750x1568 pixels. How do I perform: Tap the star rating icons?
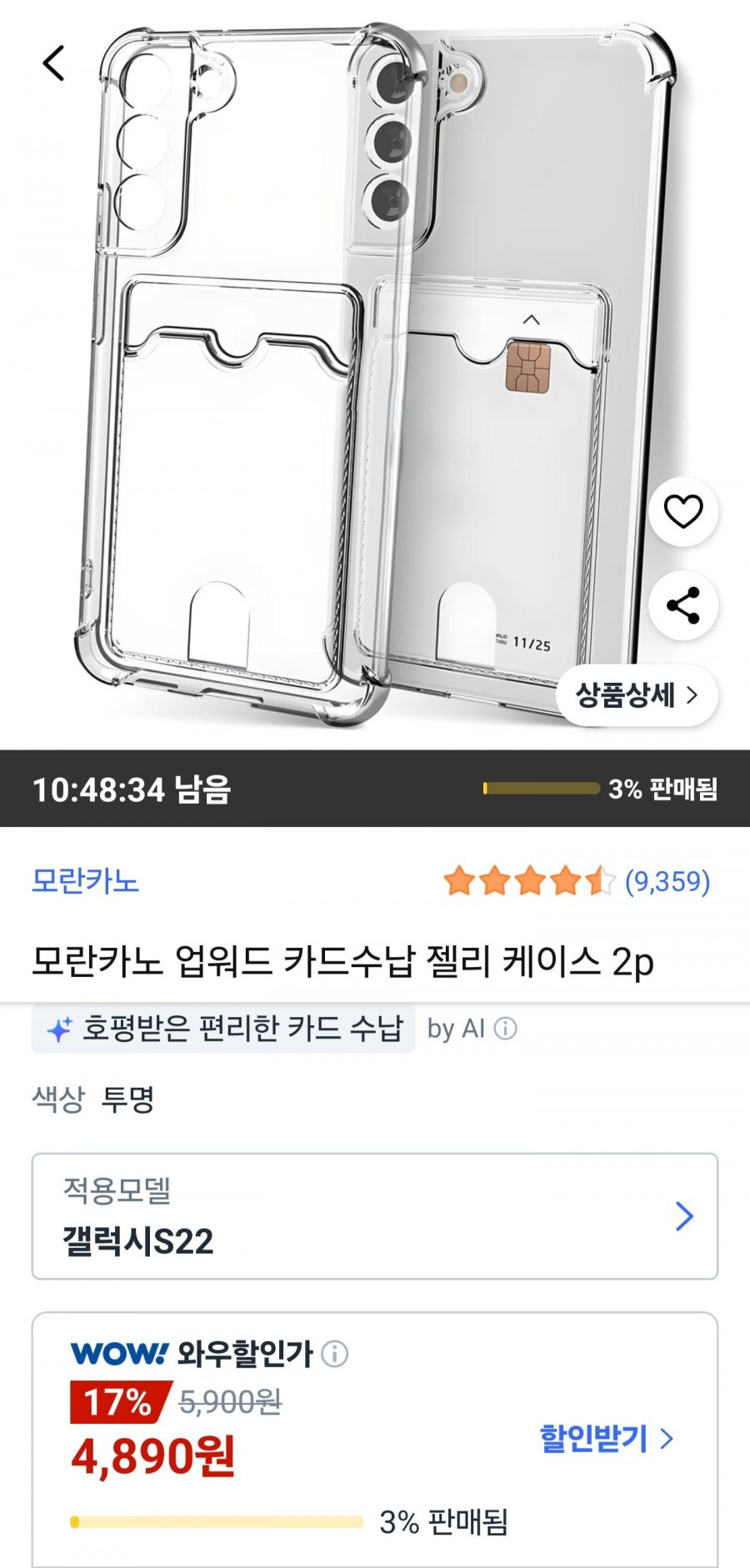529,881
